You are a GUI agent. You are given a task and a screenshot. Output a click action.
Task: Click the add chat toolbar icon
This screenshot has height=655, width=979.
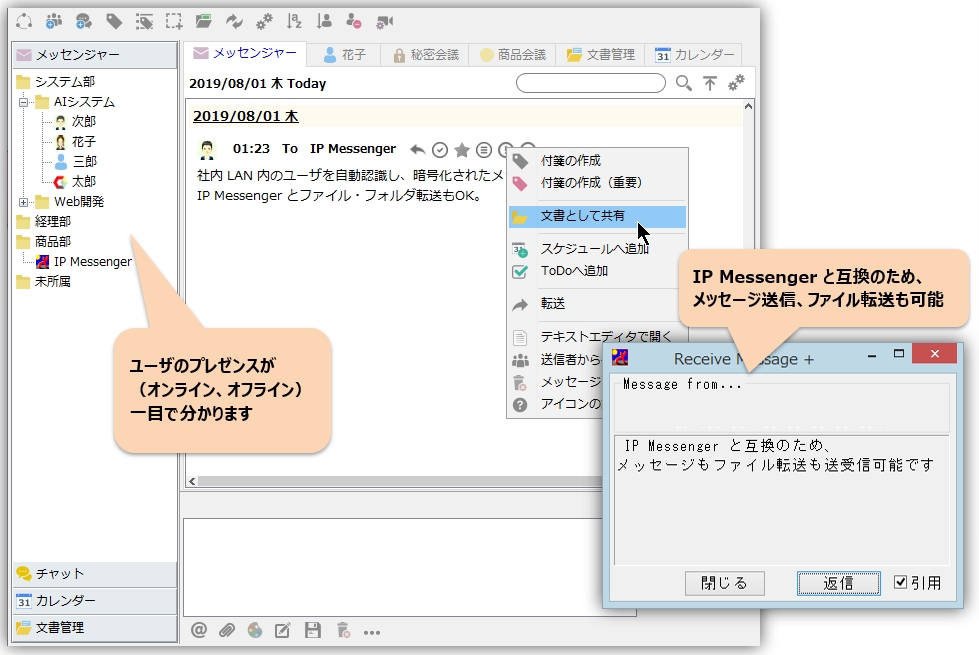(x=84, y=22)
